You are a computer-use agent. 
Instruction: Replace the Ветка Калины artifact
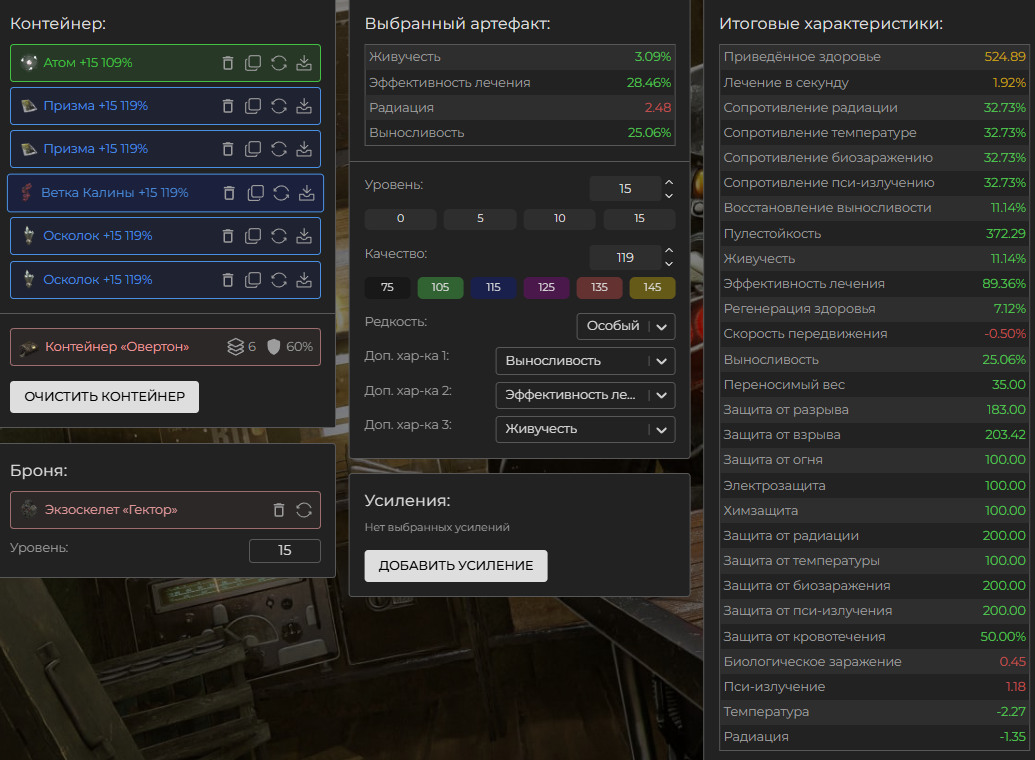(281, 193)
